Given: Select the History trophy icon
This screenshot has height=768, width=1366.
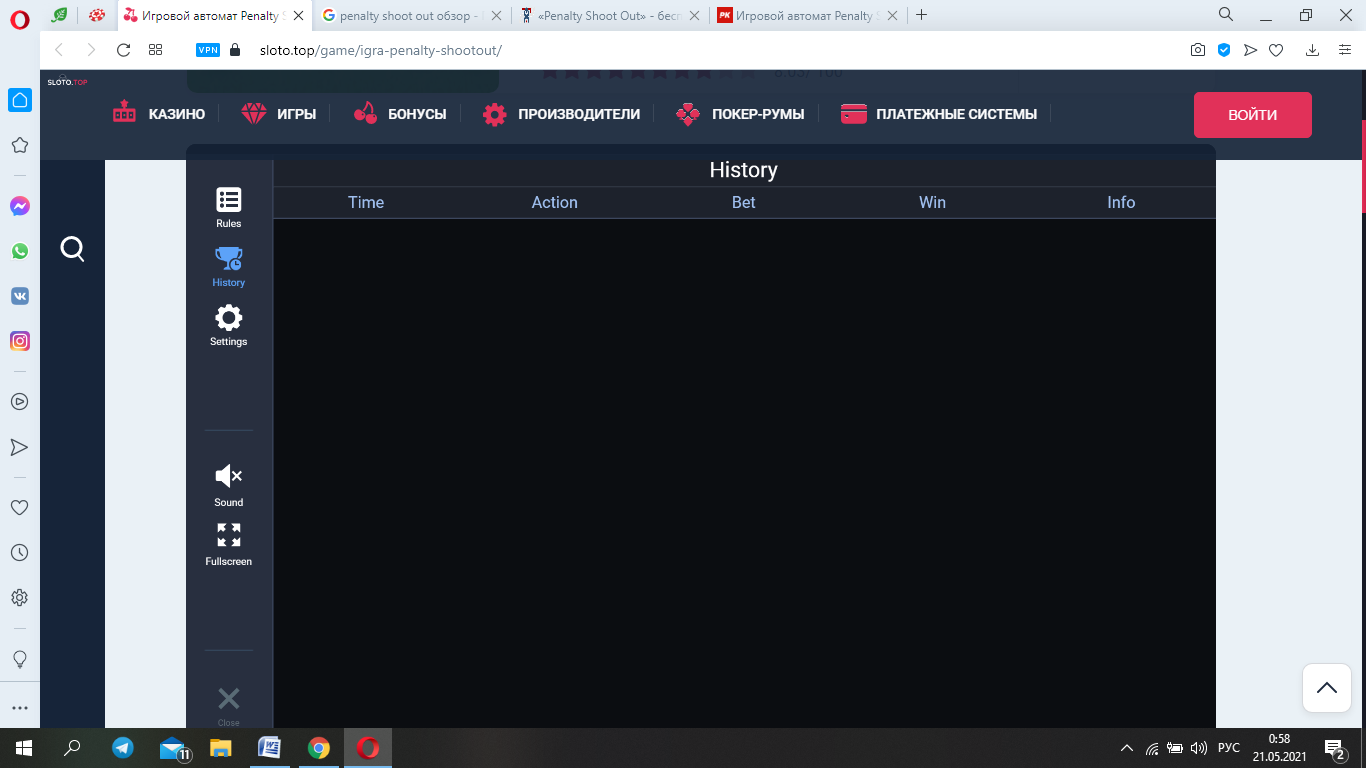Looking at the screenshot, I should [229, 259].
